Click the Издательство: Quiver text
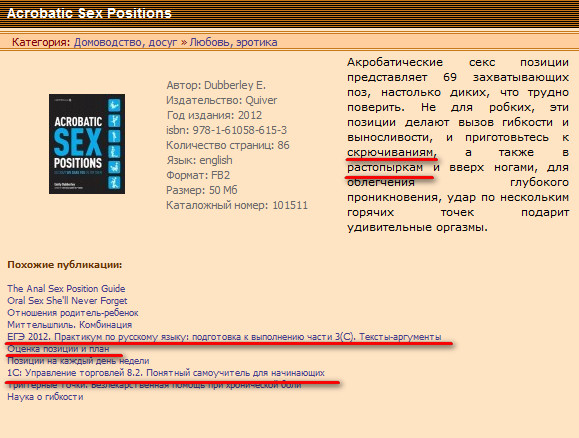The image size is (579, 438). pos(222,100)
